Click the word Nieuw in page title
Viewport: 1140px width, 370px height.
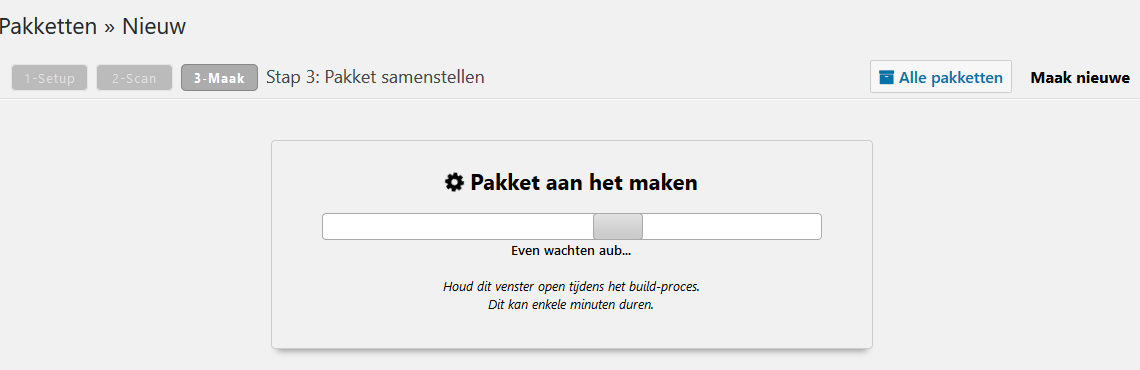pos(154,27)
